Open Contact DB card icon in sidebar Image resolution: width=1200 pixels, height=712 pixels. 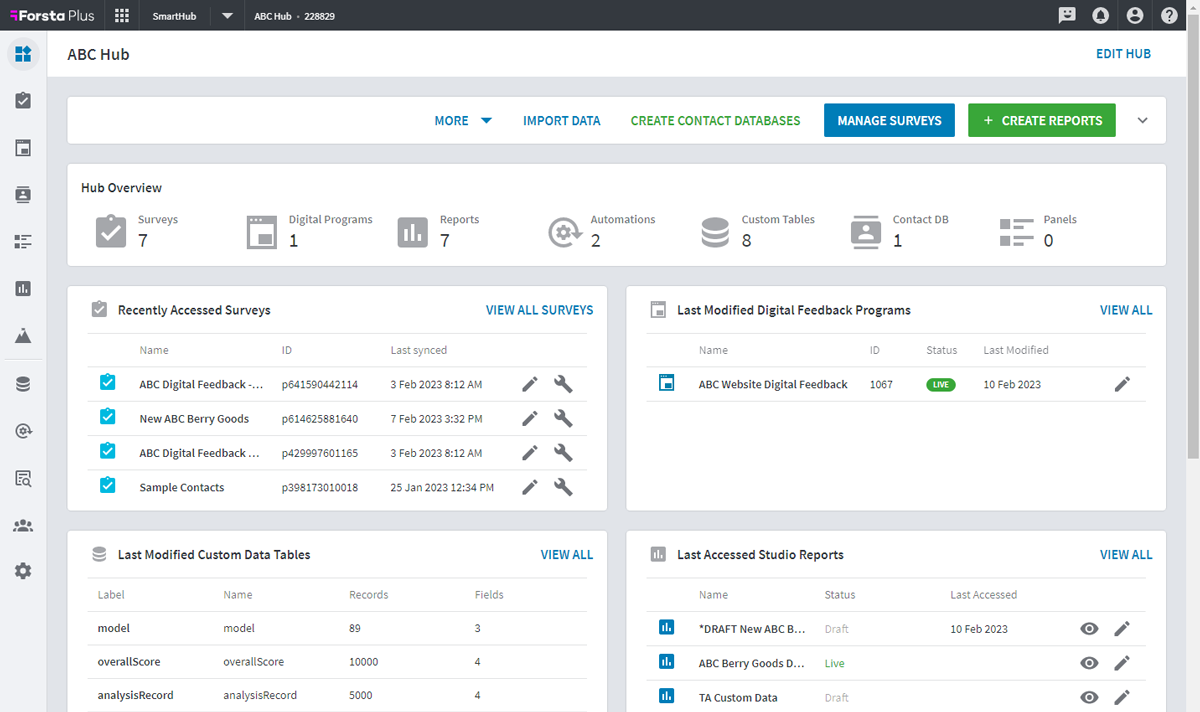pos(23,195)
